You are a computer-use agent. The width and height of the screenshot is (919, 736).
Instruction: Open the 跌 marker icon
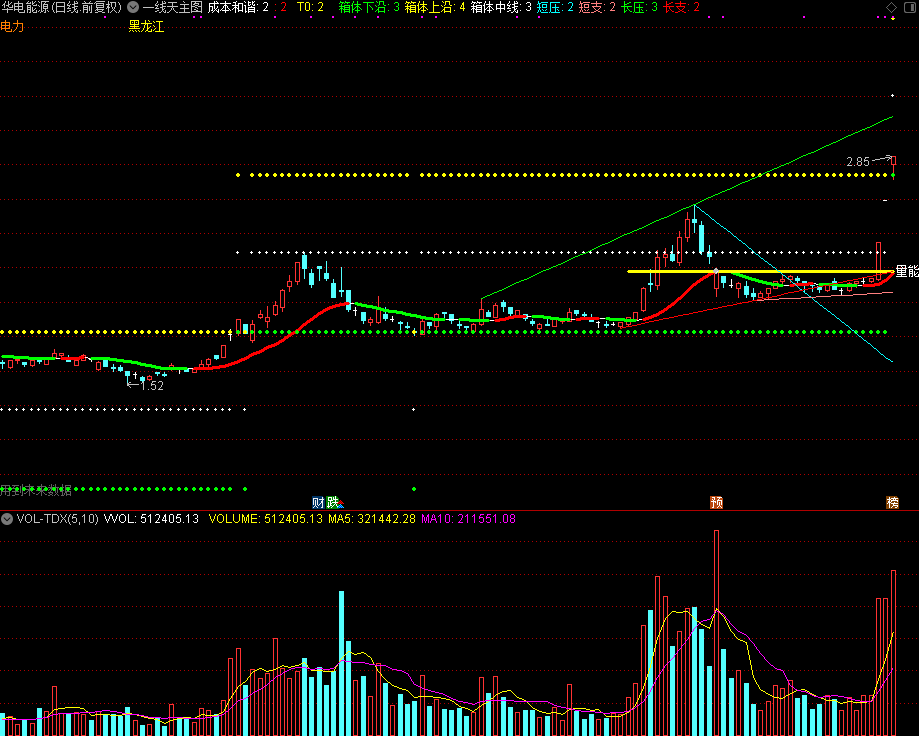pos(333,502)
